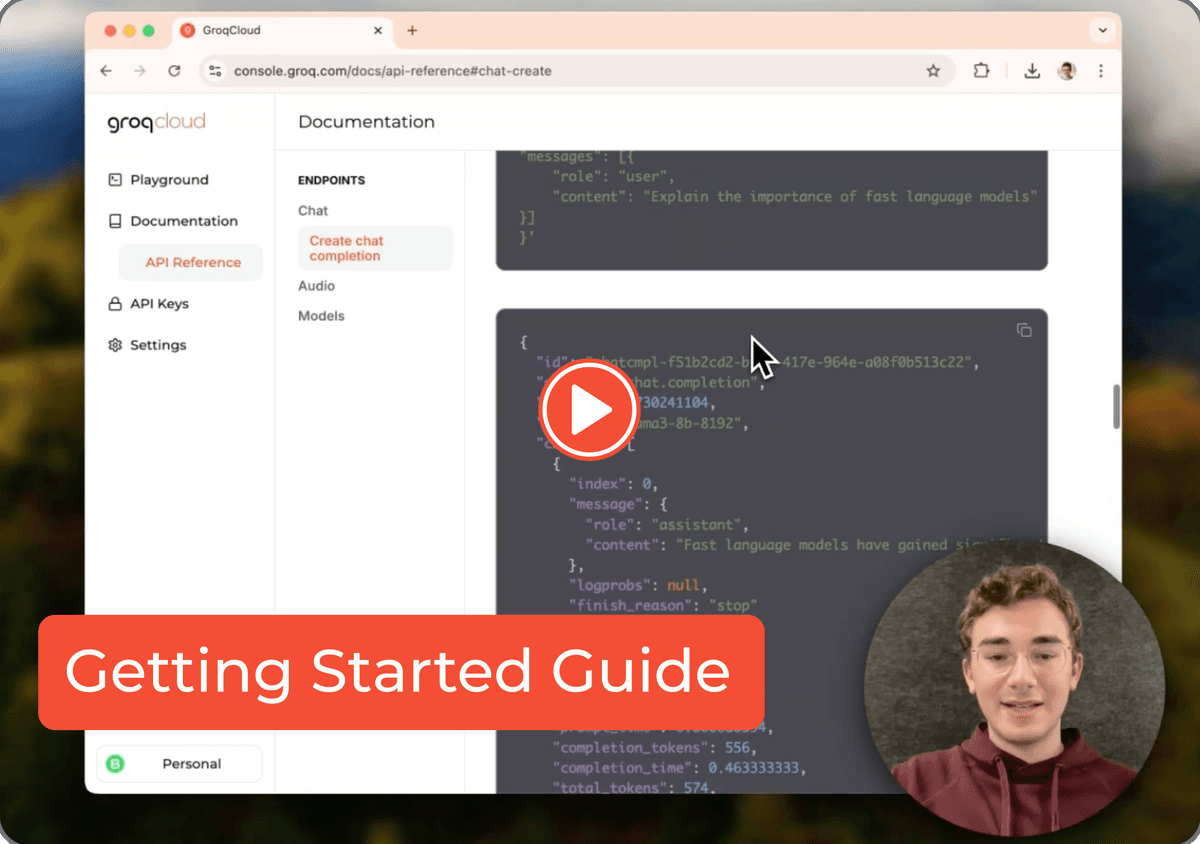Bookmark the page with the star icon

(933, 71)
